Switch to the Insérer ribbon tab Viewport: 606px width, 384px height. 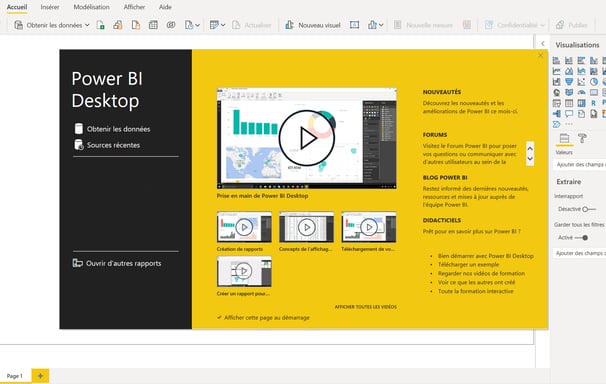point(50,7)
